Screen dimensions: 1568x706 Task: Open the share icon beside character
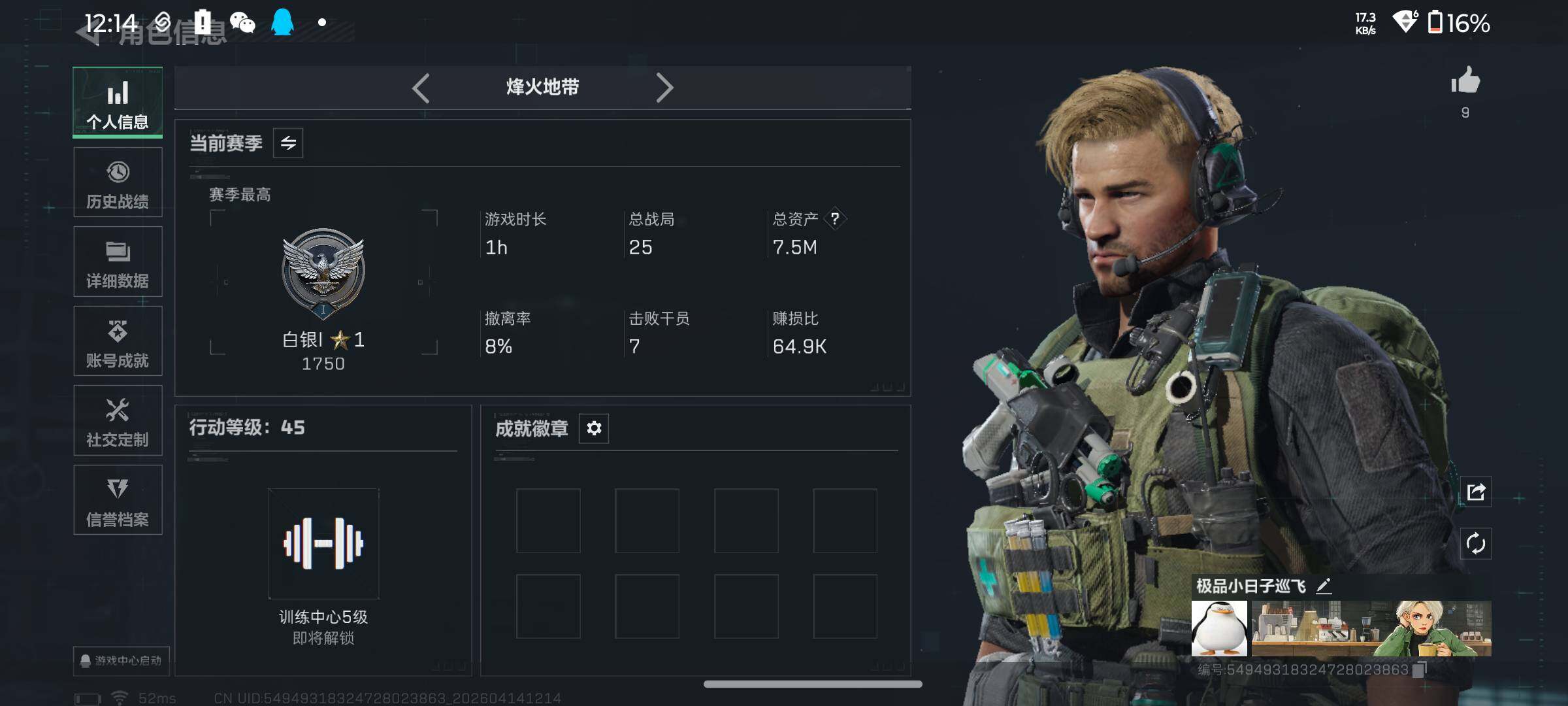[1476, 492]
